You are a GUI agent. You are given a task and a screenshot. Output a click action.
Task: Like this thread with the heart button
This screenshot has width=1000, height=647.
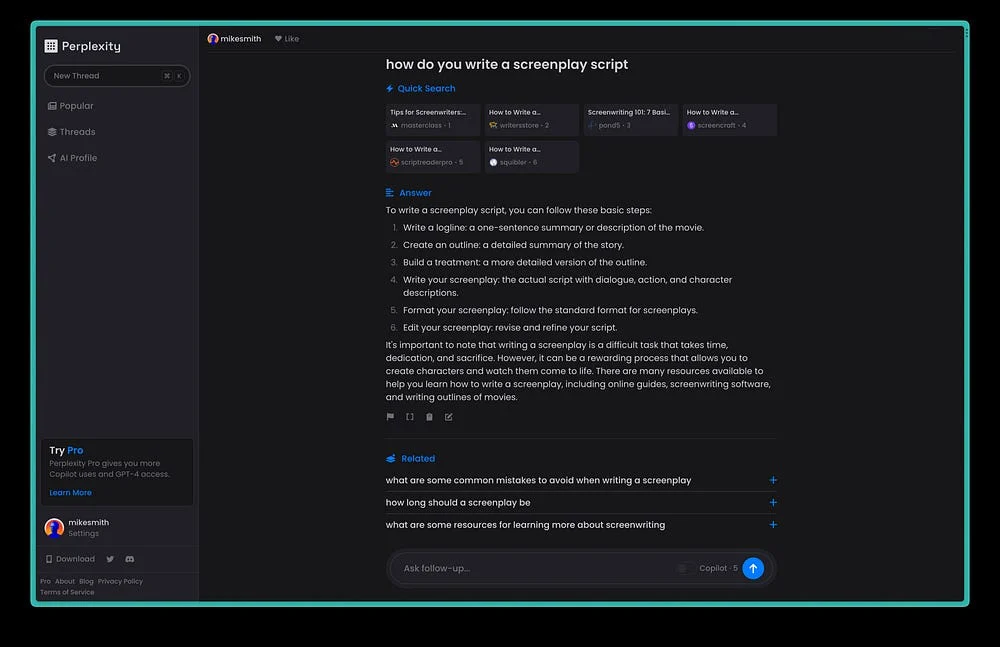click(287, 39)
